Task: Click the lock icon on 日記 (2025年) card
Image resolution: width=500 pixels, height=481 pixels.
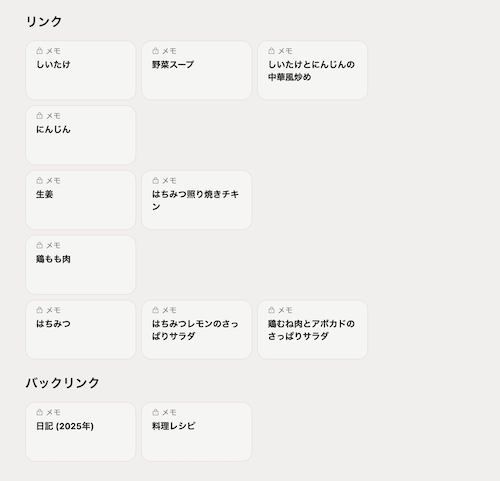Action: [39, 412]
